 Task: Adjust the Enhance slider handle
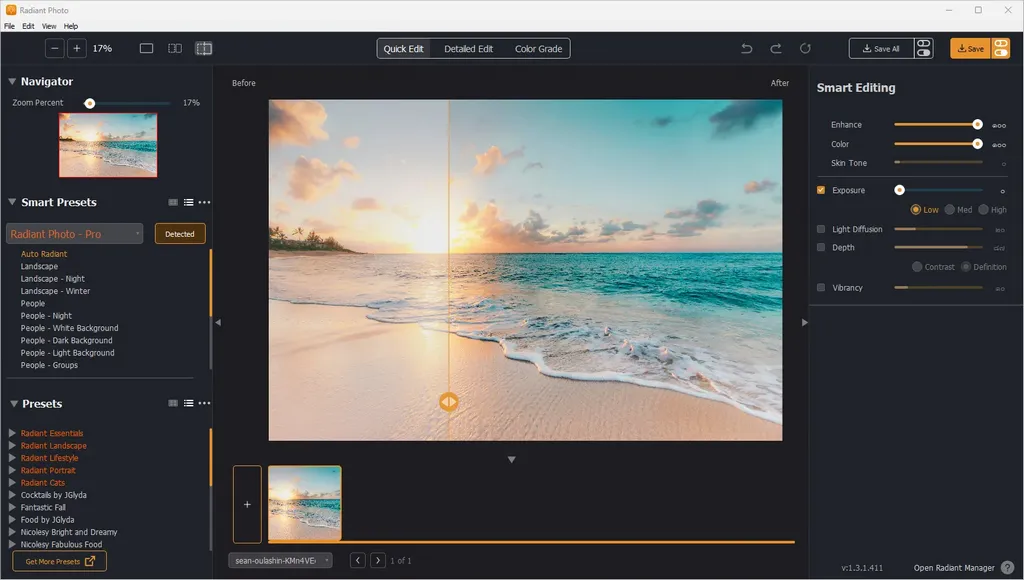[977, 125]
